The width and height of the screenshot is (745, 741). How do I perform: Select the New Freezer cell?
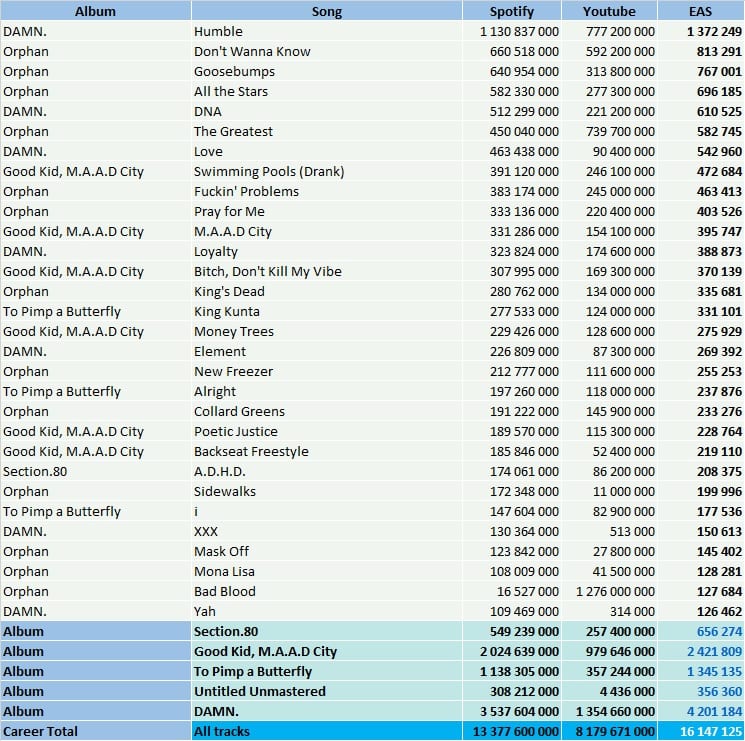(326, 371)
